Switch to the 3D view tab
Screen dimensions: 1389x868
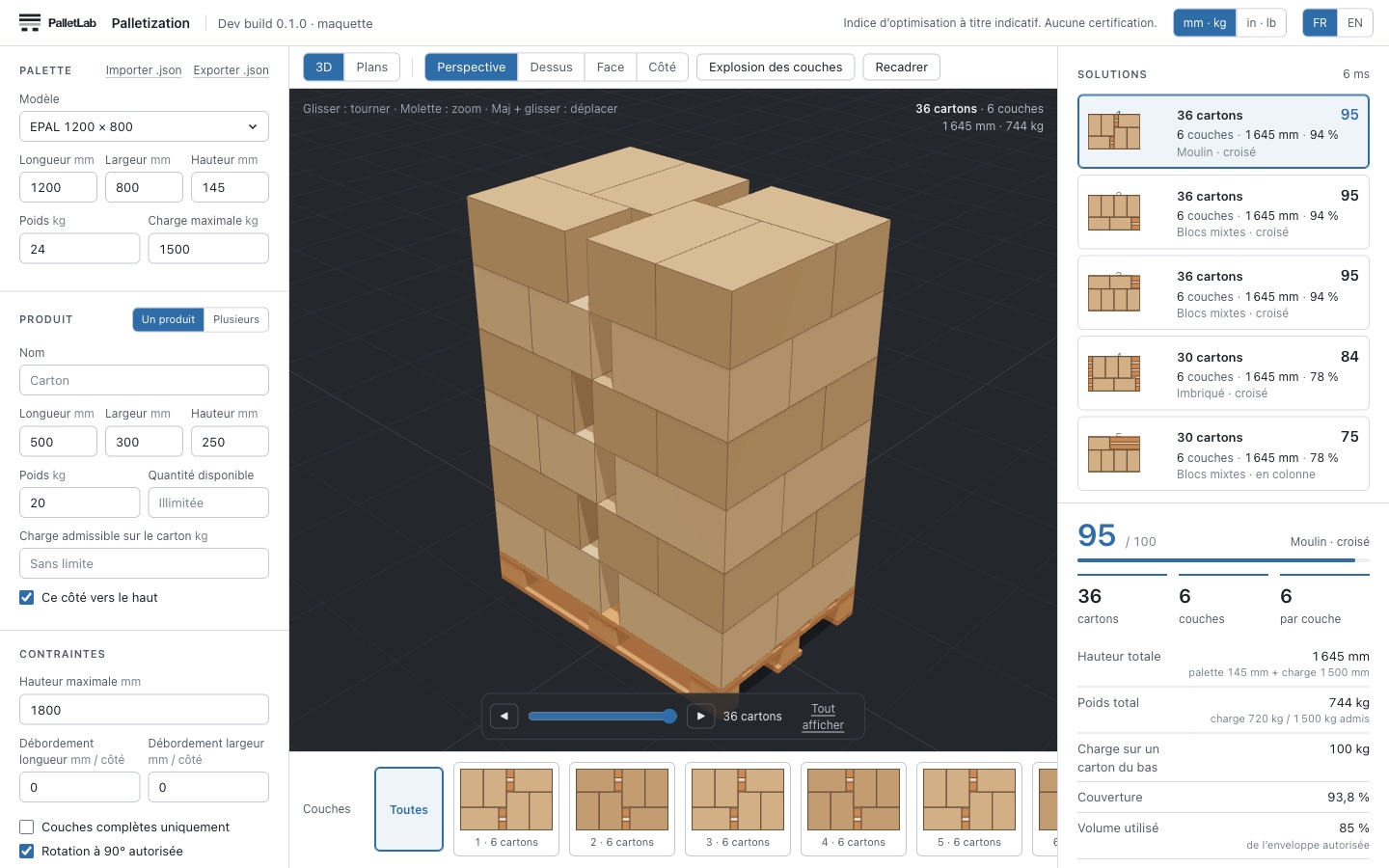324,68
